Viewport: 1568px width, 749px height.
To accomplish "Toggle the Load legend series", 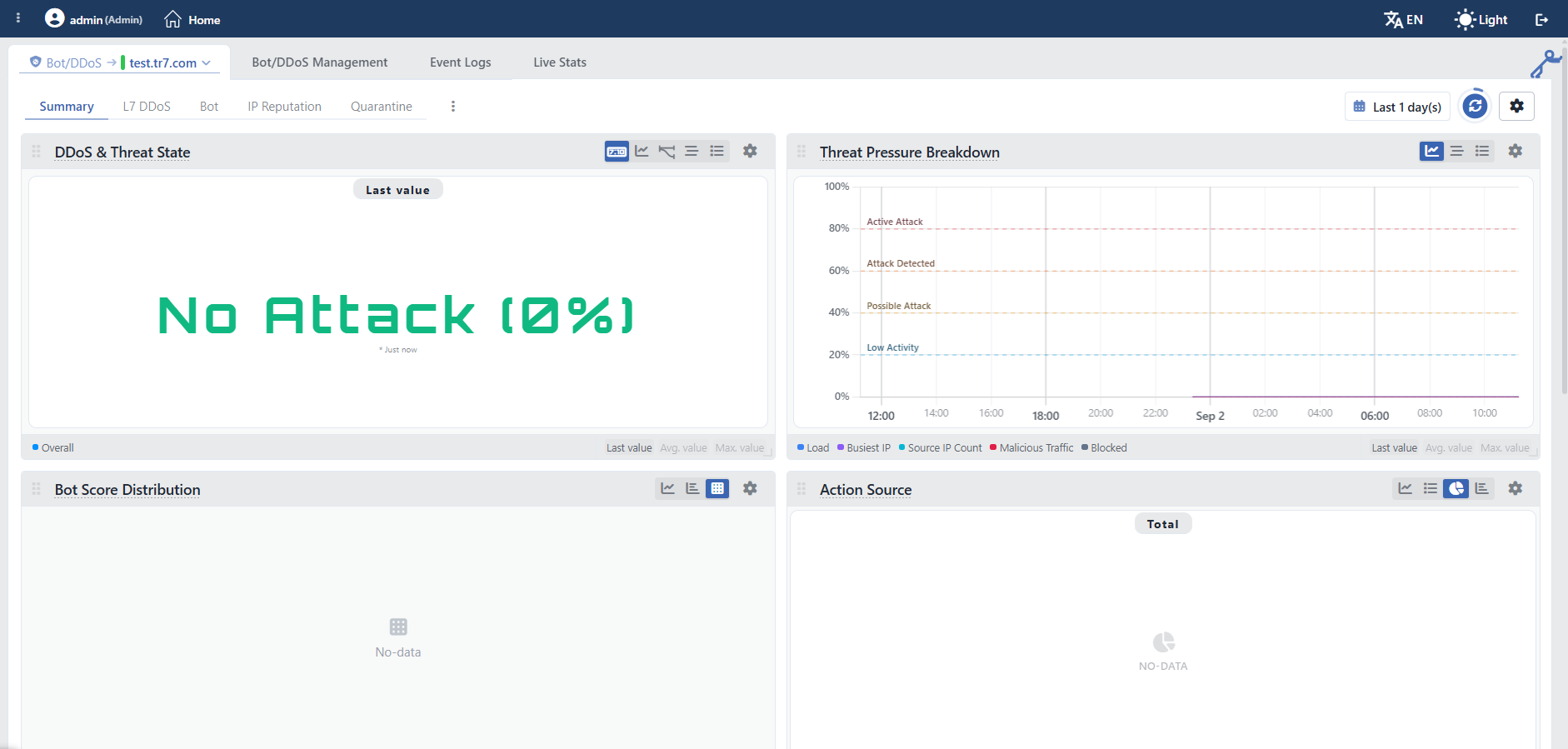I will 813,447.
